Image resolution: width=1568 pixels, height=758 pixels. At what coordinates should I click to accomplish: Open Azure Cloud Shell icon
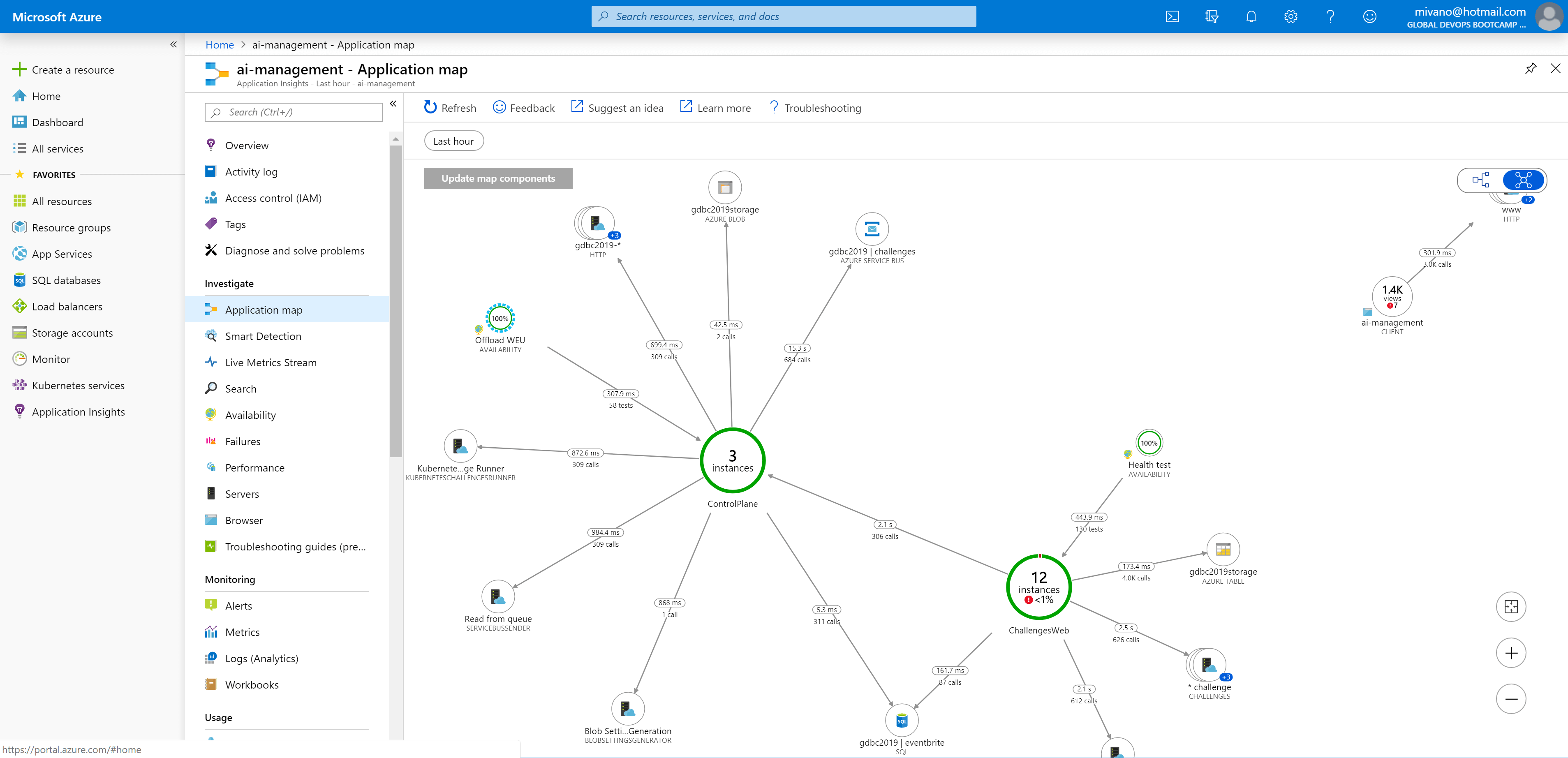[1172, 16]
